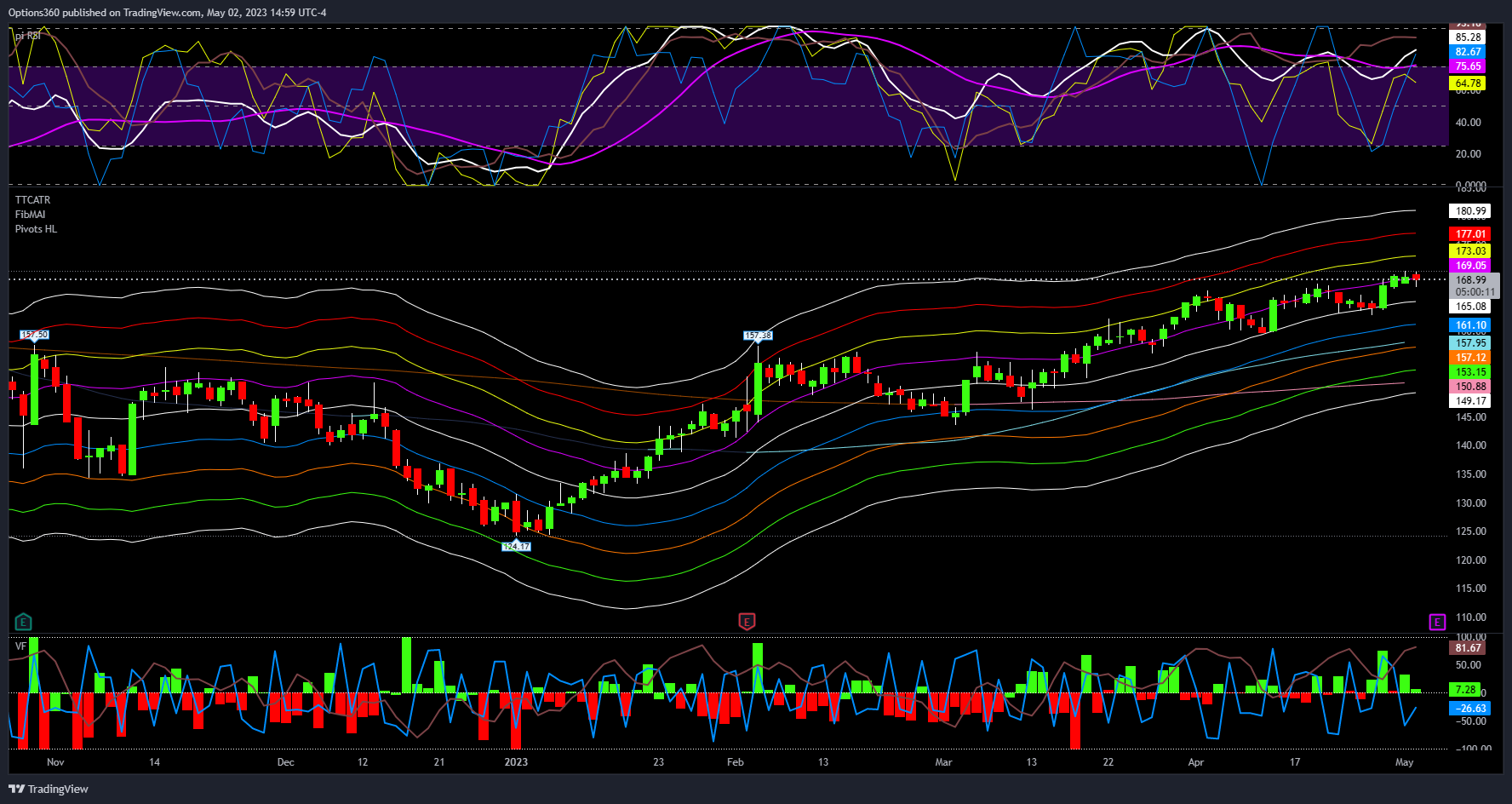This screenshot has width=1512, height=804.
Task: Click the Options360 published header text
Action: [167, 13]
